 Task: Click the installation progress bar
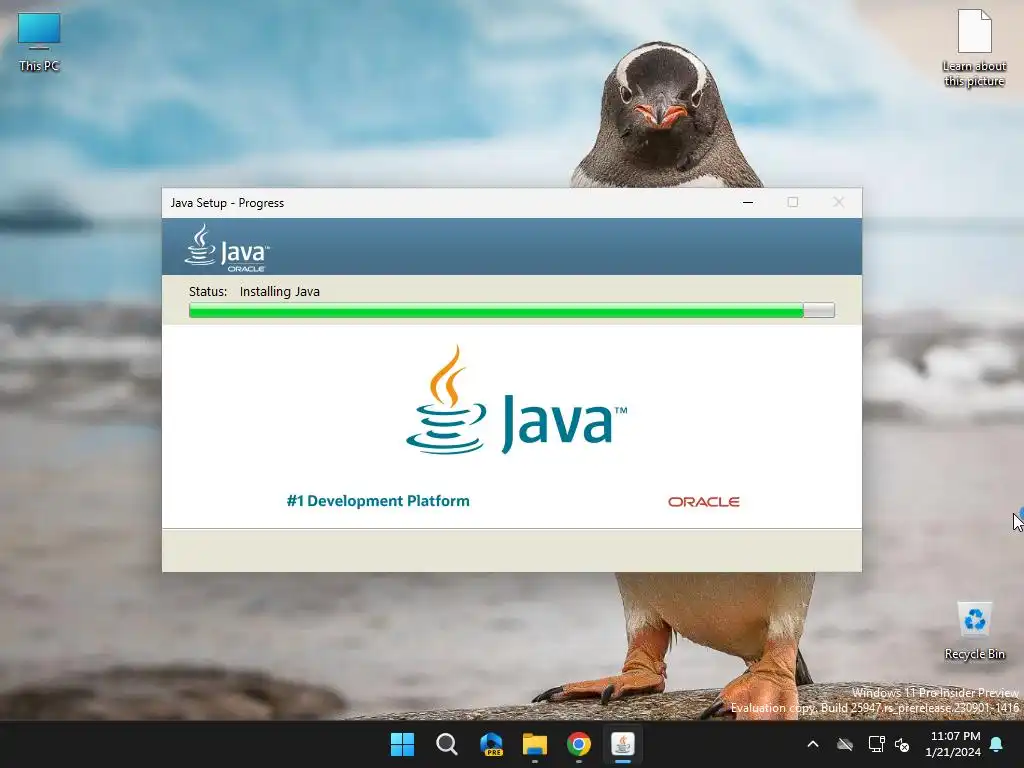click(511, 310)
